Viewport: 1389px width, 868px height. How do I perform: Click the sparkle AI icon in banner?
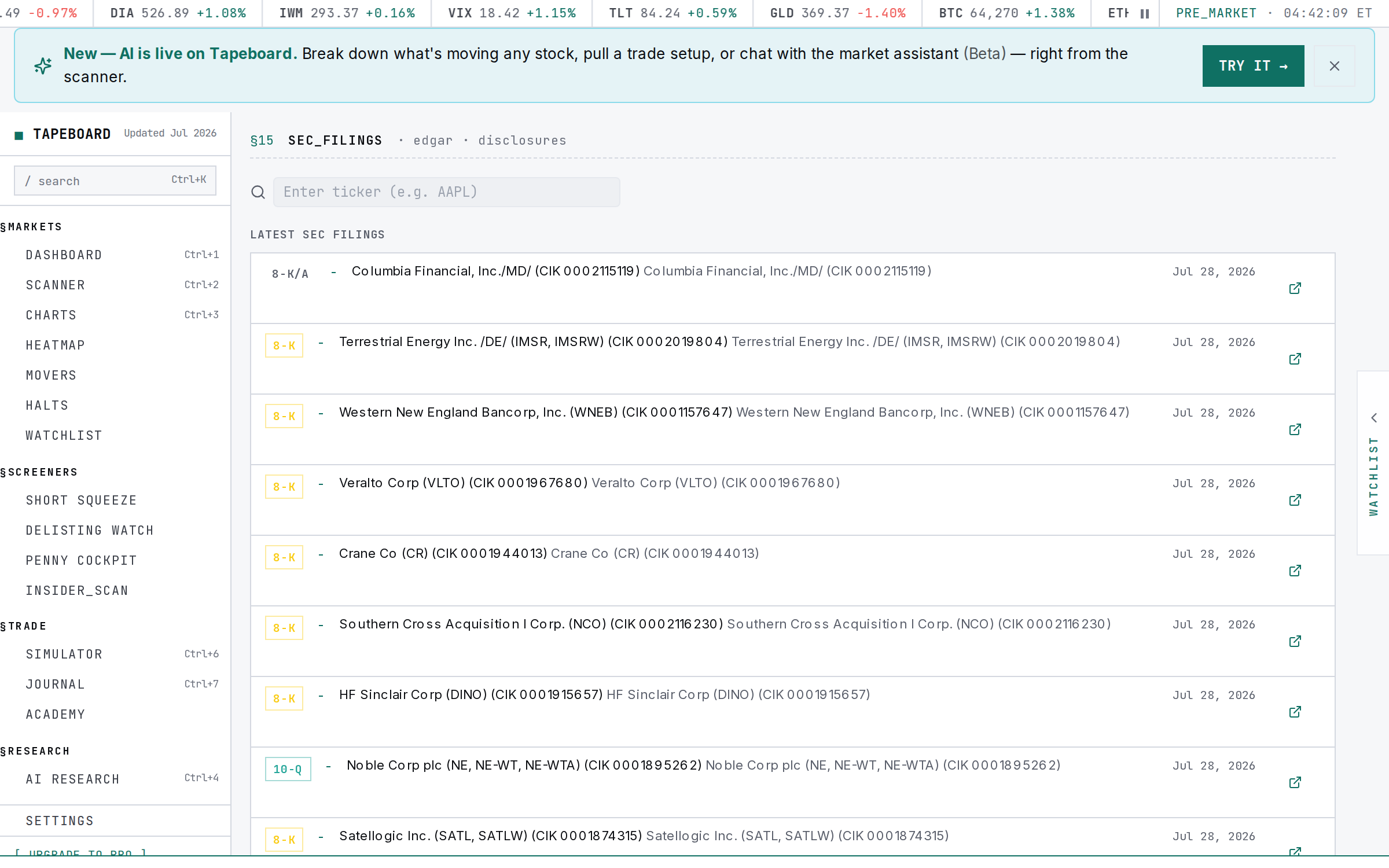point(43,65)
